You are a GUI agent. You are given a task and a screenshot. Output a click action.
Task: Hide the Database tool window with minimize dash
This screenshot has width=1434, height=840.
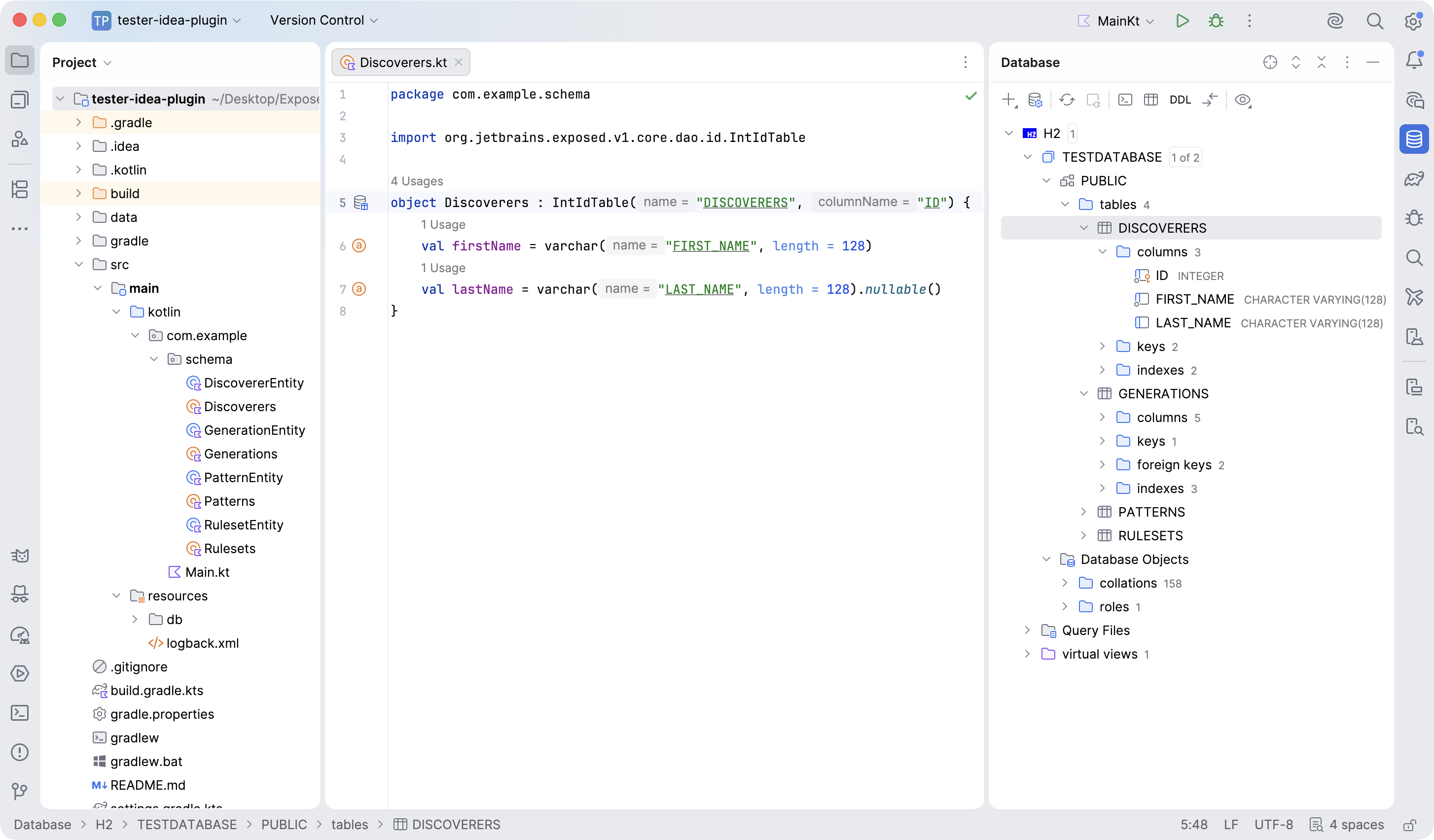(1372, 62)
